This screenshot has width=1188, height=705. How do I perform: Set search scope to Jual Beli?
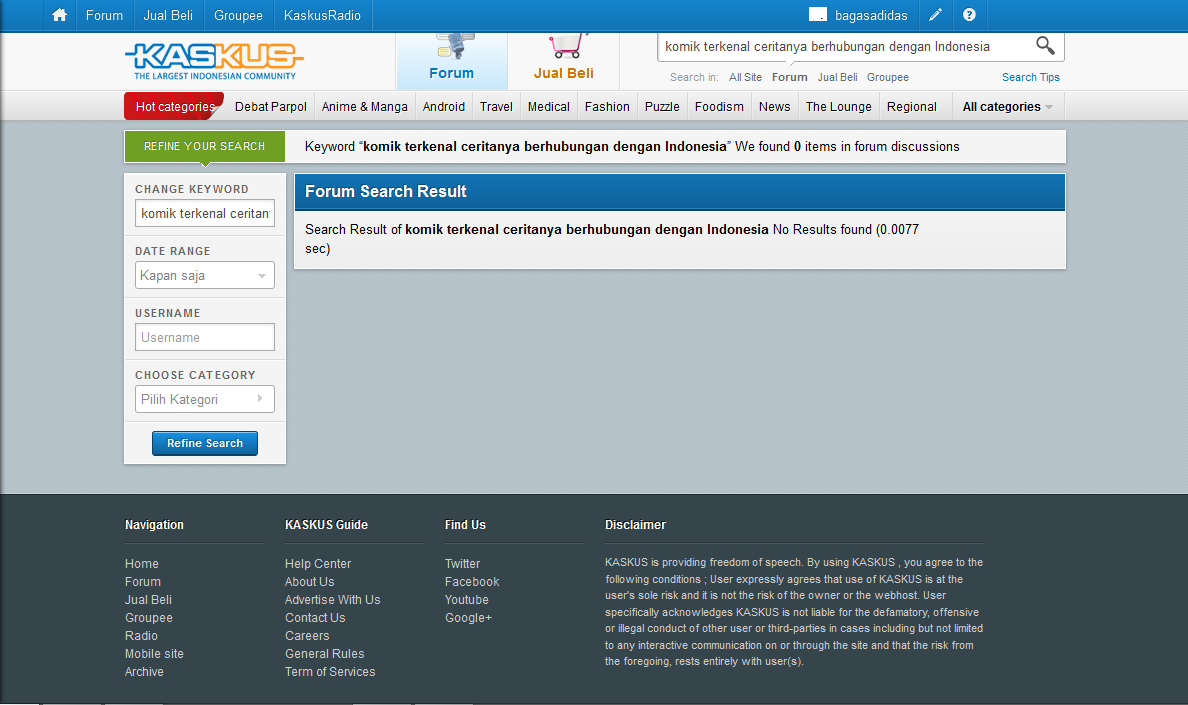pyautogui.click(x=837, y=77)
